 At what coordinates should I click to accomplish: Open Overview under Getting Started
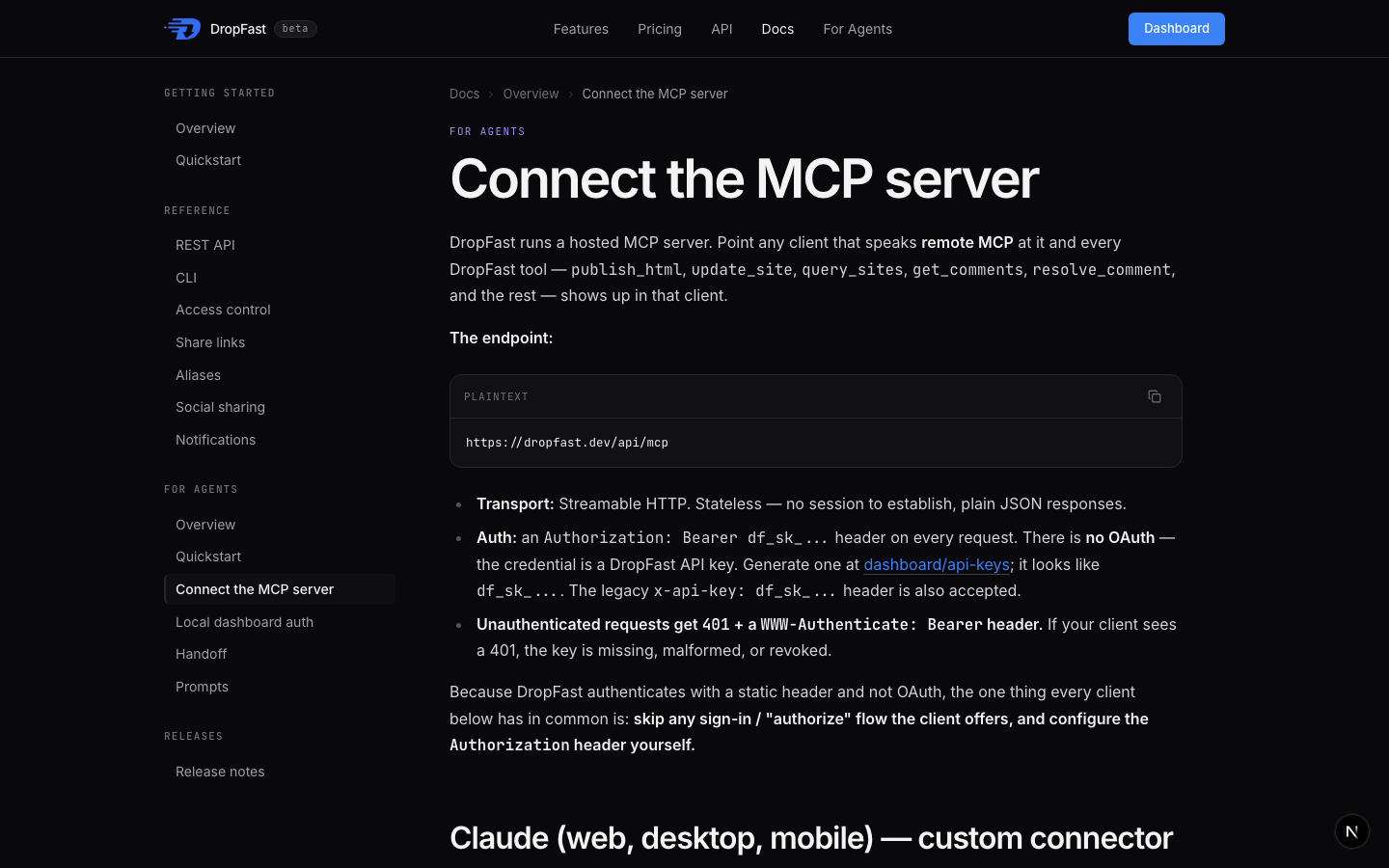[280, 128]
